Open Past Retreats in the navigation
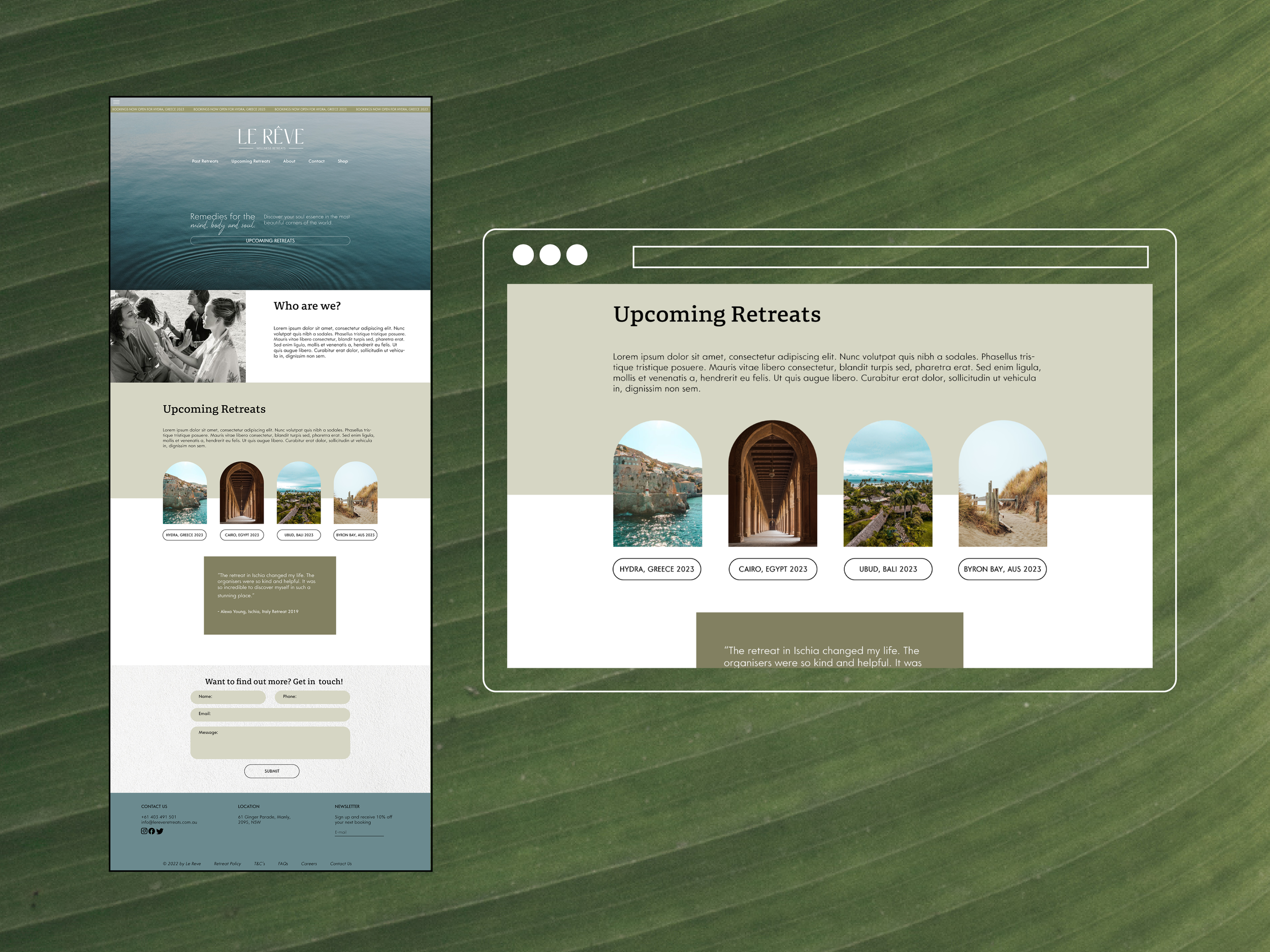Screen dimensions: 1270x952 pyautogui.click(x=205, y=161)
